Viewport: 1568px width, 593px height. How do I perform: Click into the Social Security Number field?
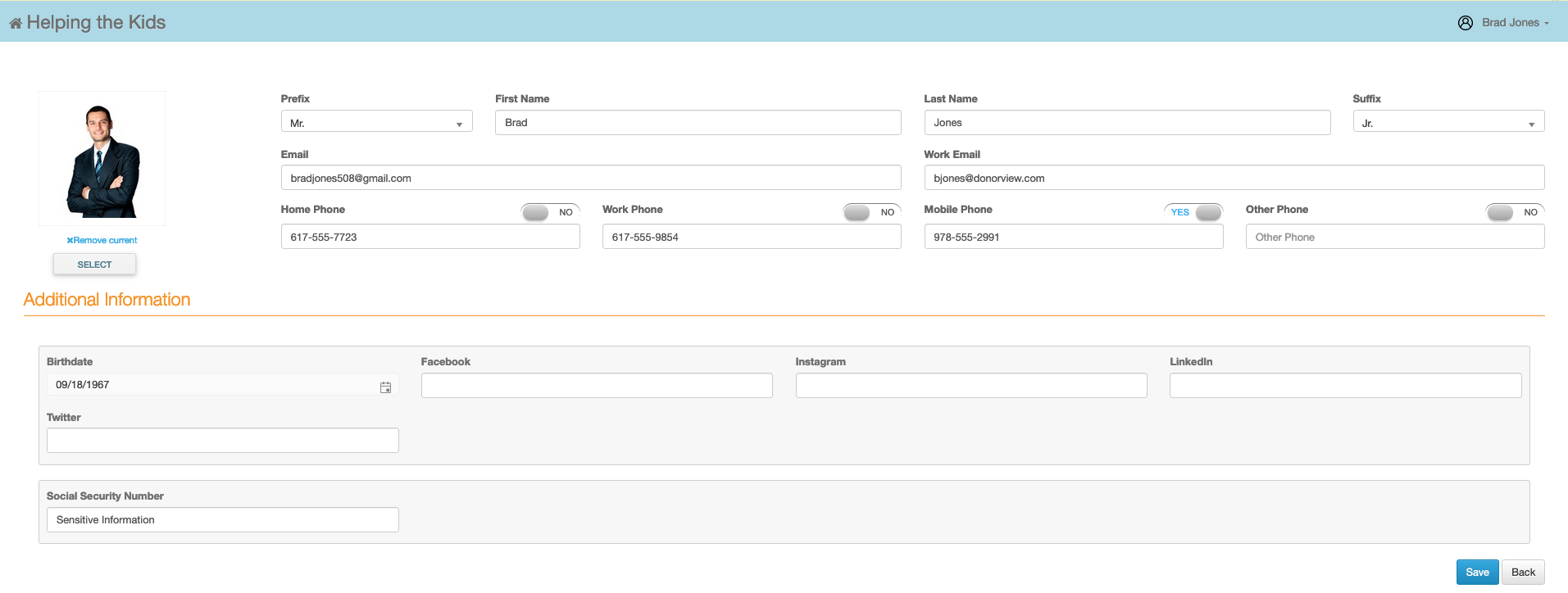tap(222, 520)
